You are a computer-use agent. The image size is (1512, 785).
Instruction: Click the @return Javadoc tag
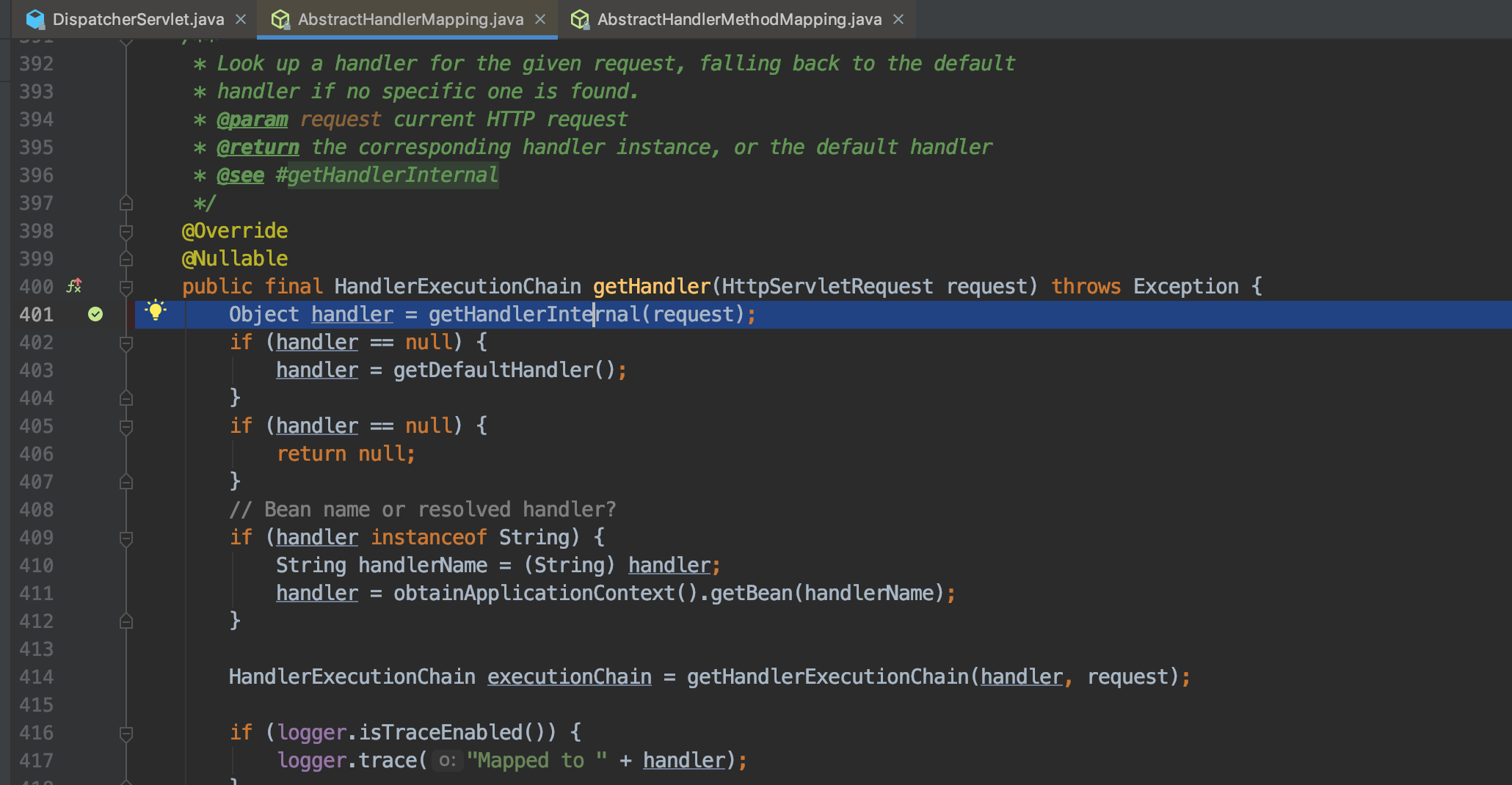(x=258, y=147)
